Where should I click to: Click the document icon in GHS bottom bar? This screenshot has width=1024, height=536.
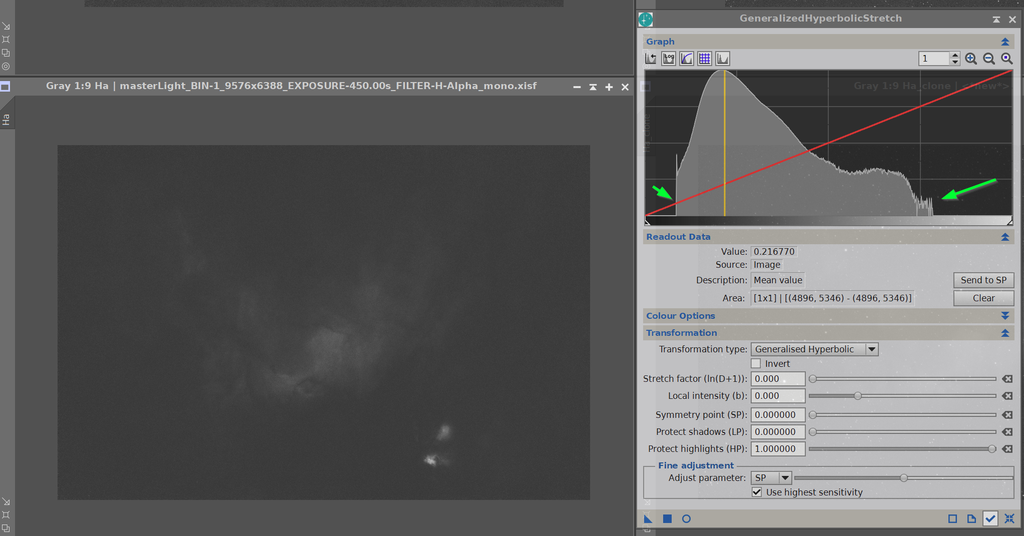point(971,519)
